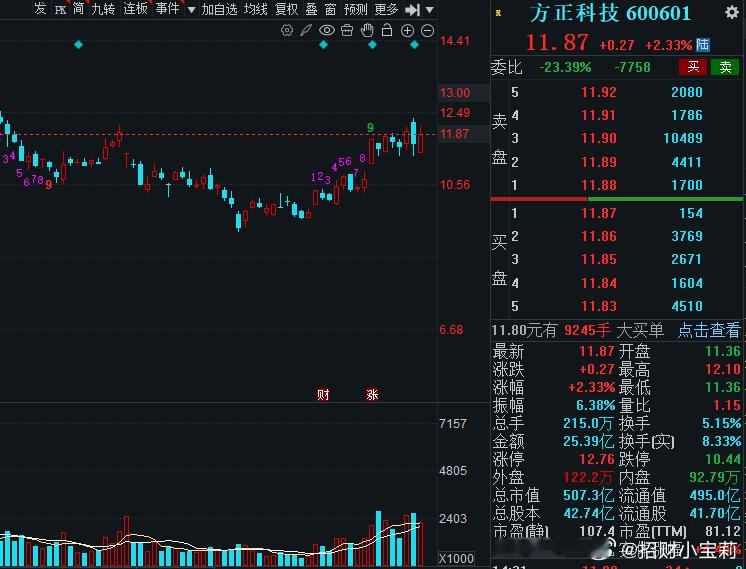
Task: Open quote panel settings gear beside 600601
Action: click(x=732, y=12)
